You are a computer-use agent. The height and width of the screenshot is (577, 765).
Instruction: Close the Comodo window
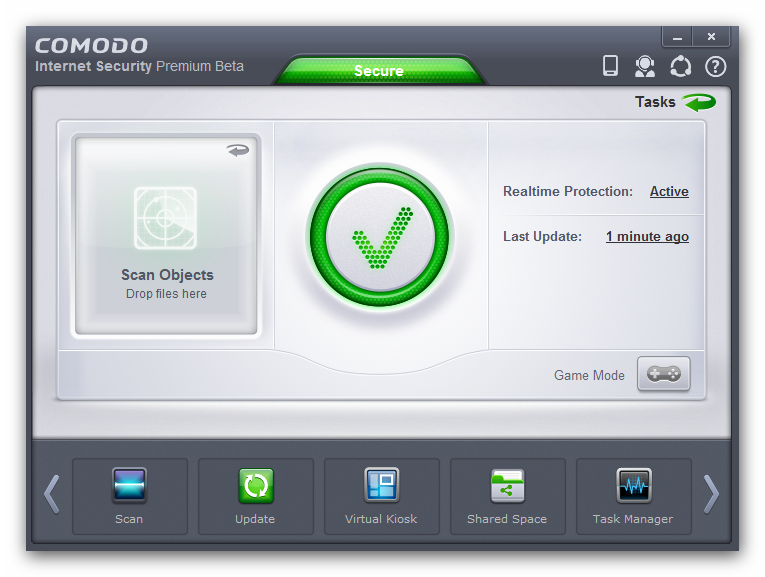[x=711, y=37]
